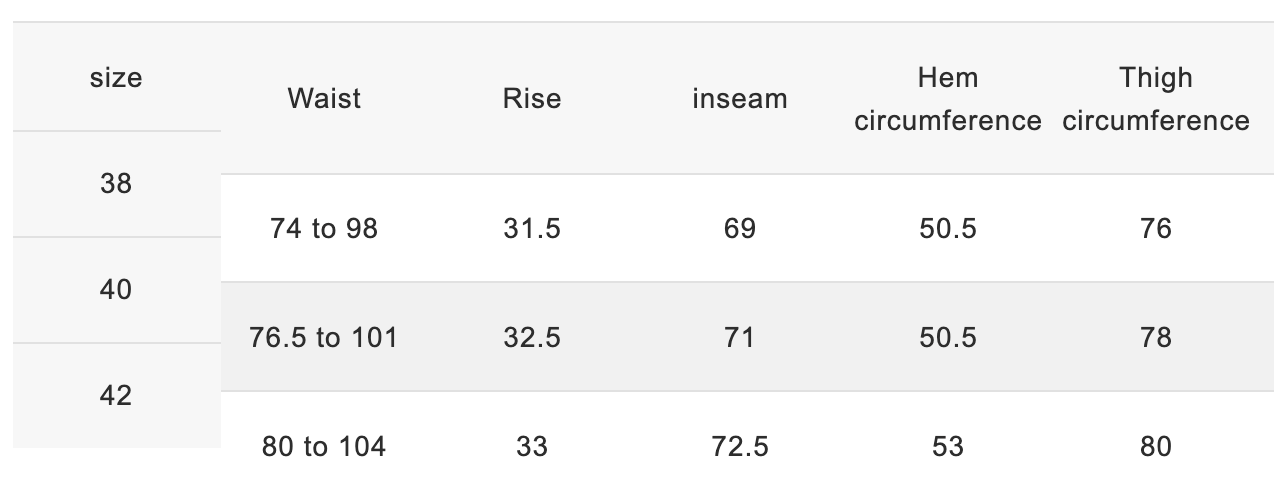
Task: Click the 32.5 rise cell
Action: pyautogui.click(x=532, y=337)
